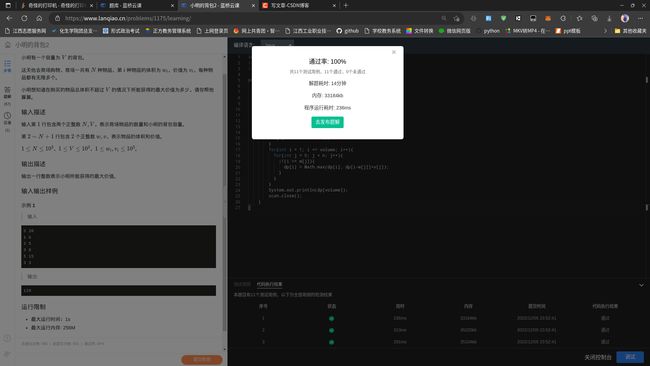Open the language dropdown above the code editor
The image size is (650, 366).
(278, 44)
